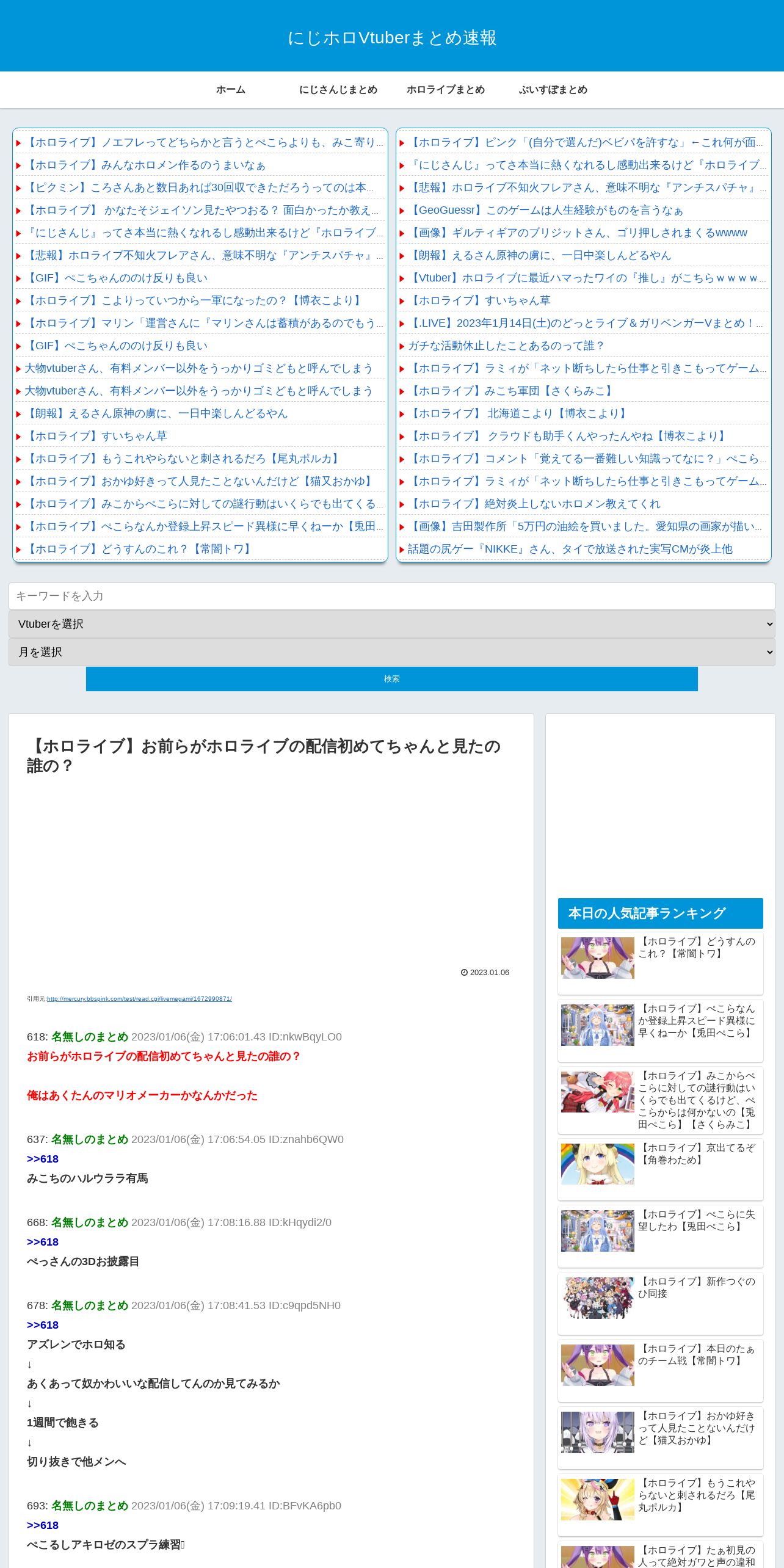Click the site title にじホロVtuberまとめ速報
This screenshot has width=784, height=1568.
pos(392,38)
